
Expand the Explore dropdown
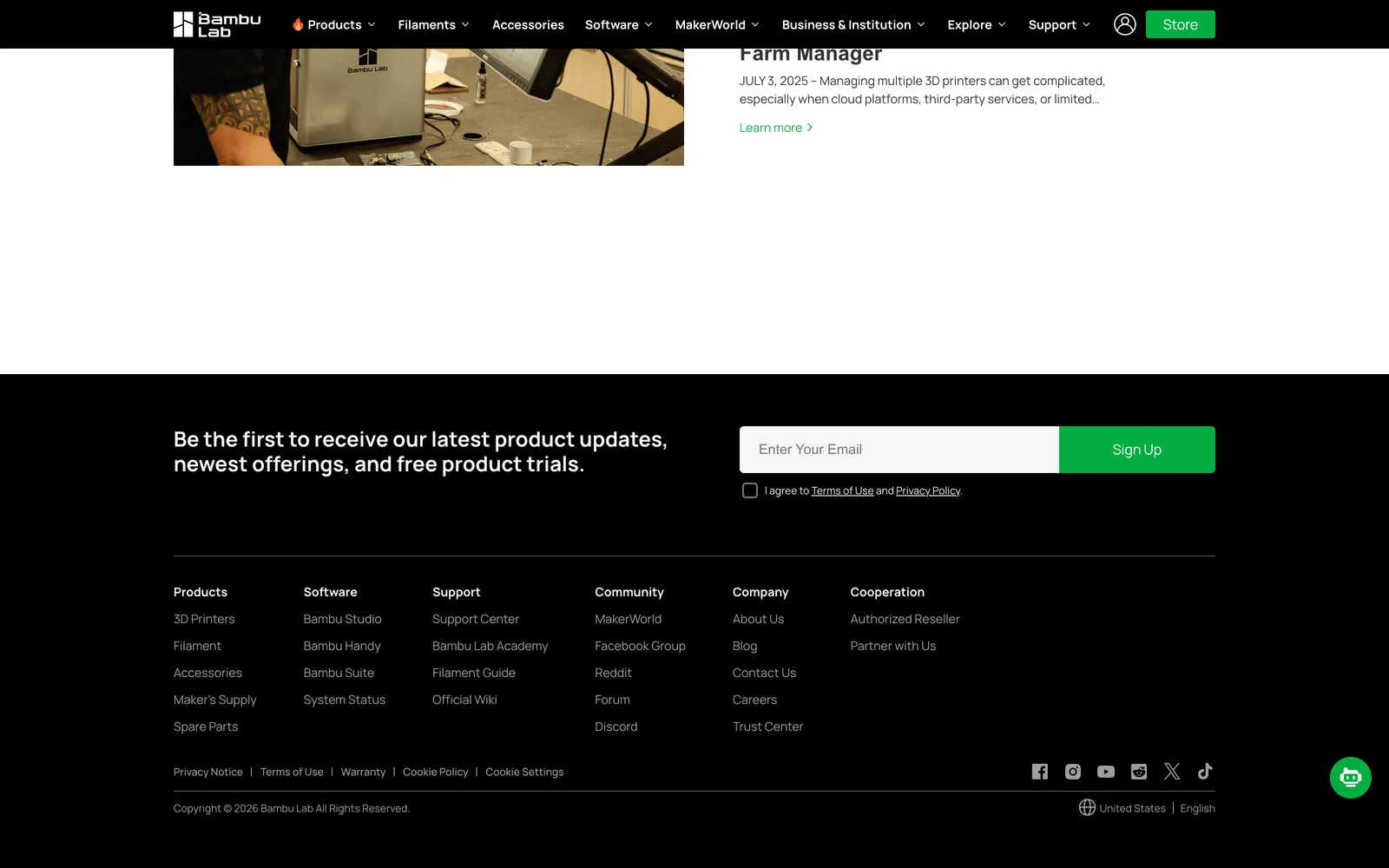977,24
